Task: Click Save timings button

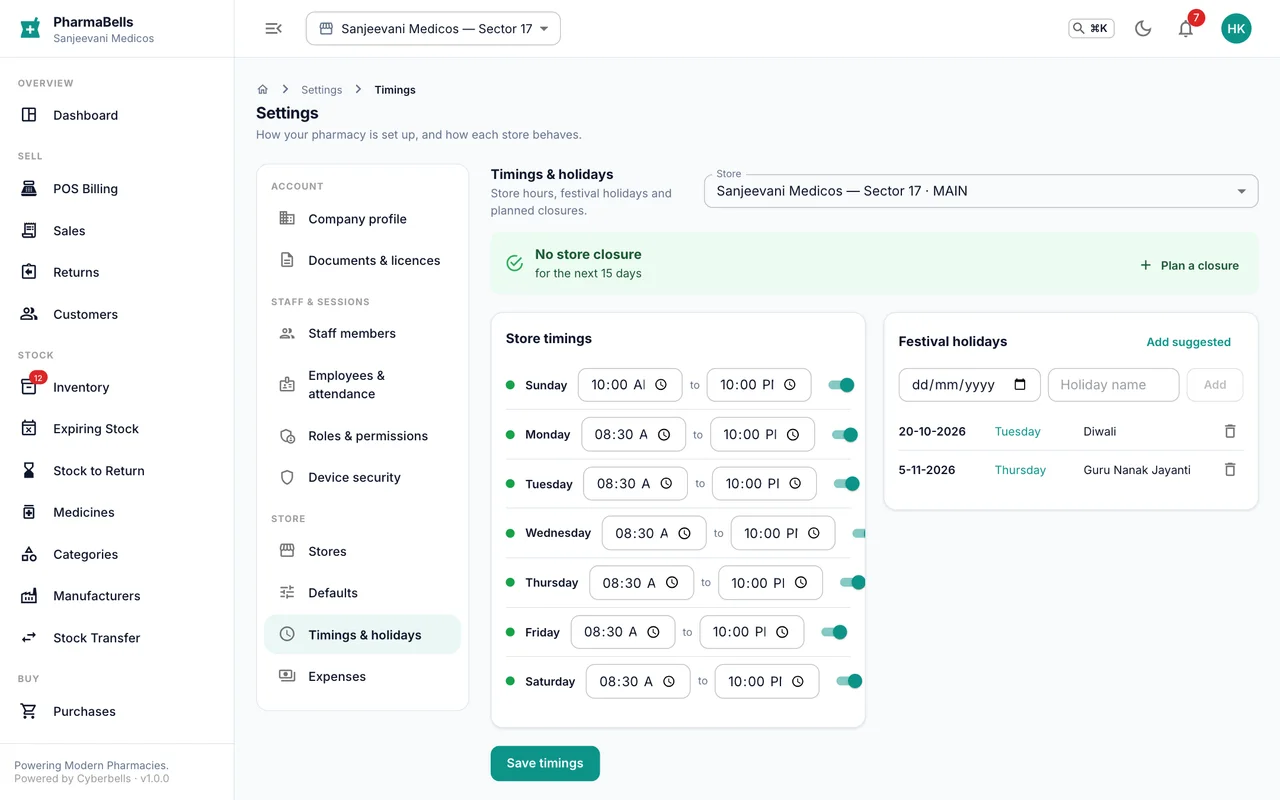Action: point(545,763)
